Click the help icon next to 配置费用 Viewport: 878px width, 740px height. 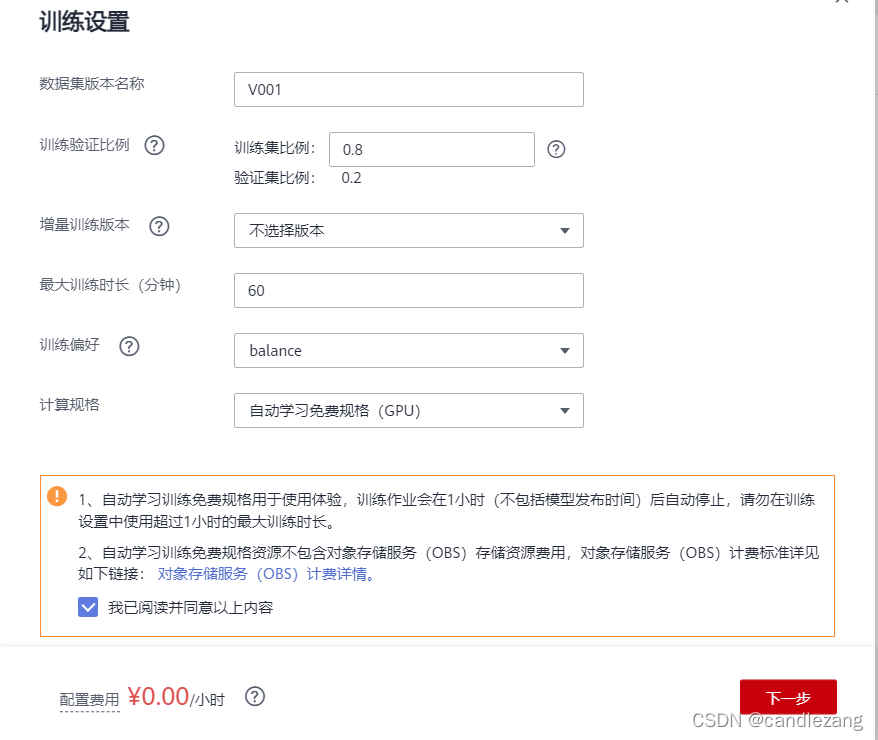click(x=255, y=697)
